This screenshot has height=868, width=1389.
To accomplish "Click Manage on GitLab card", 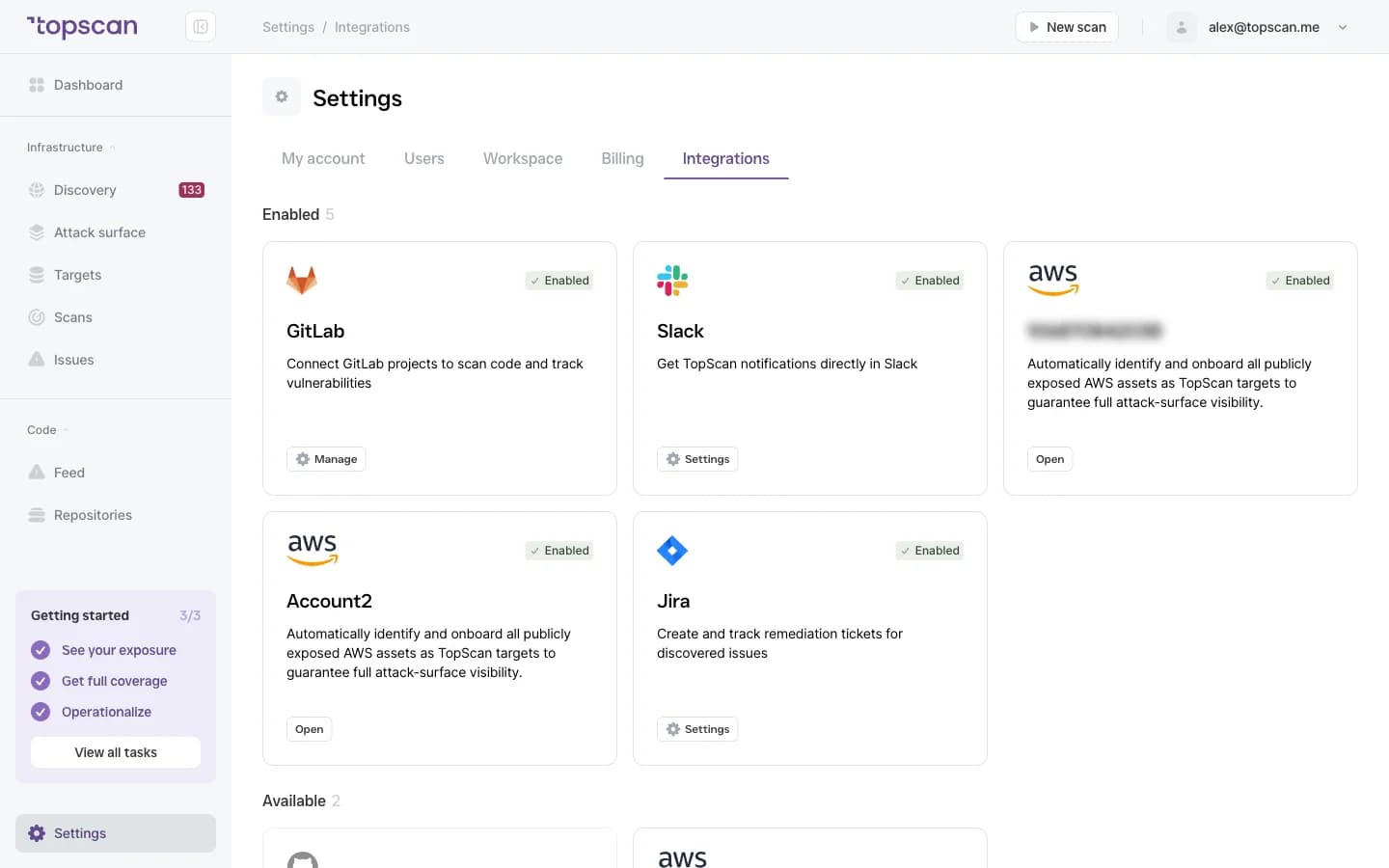I will pos(326,459).
